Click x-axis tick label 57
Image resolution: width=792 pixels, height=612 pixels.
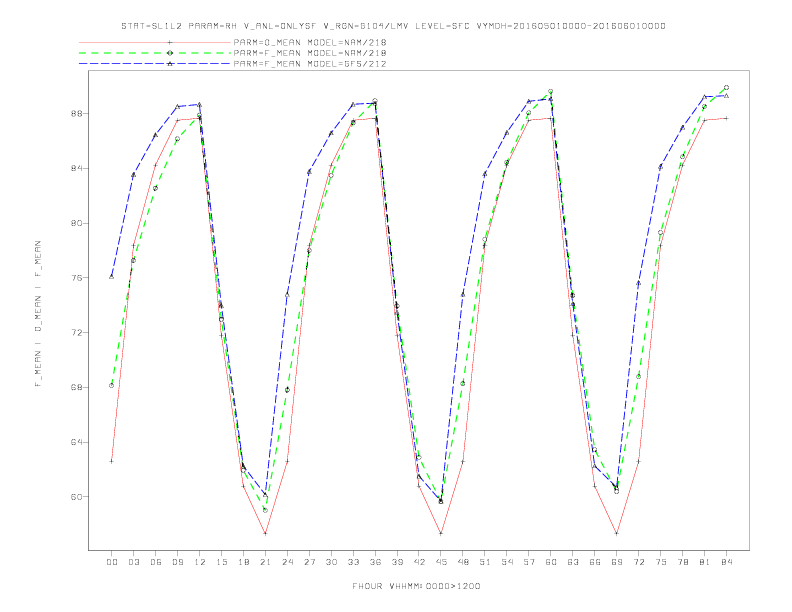point(529,562)
